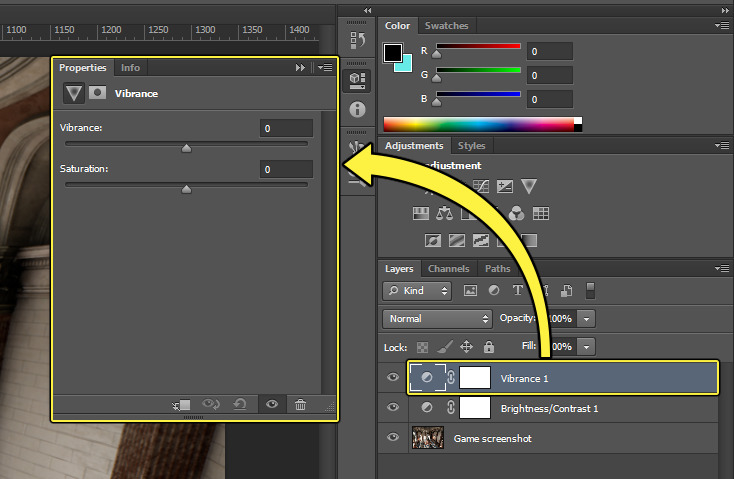
Task: Click the Saturation slider handle
Action: [186, 188]
